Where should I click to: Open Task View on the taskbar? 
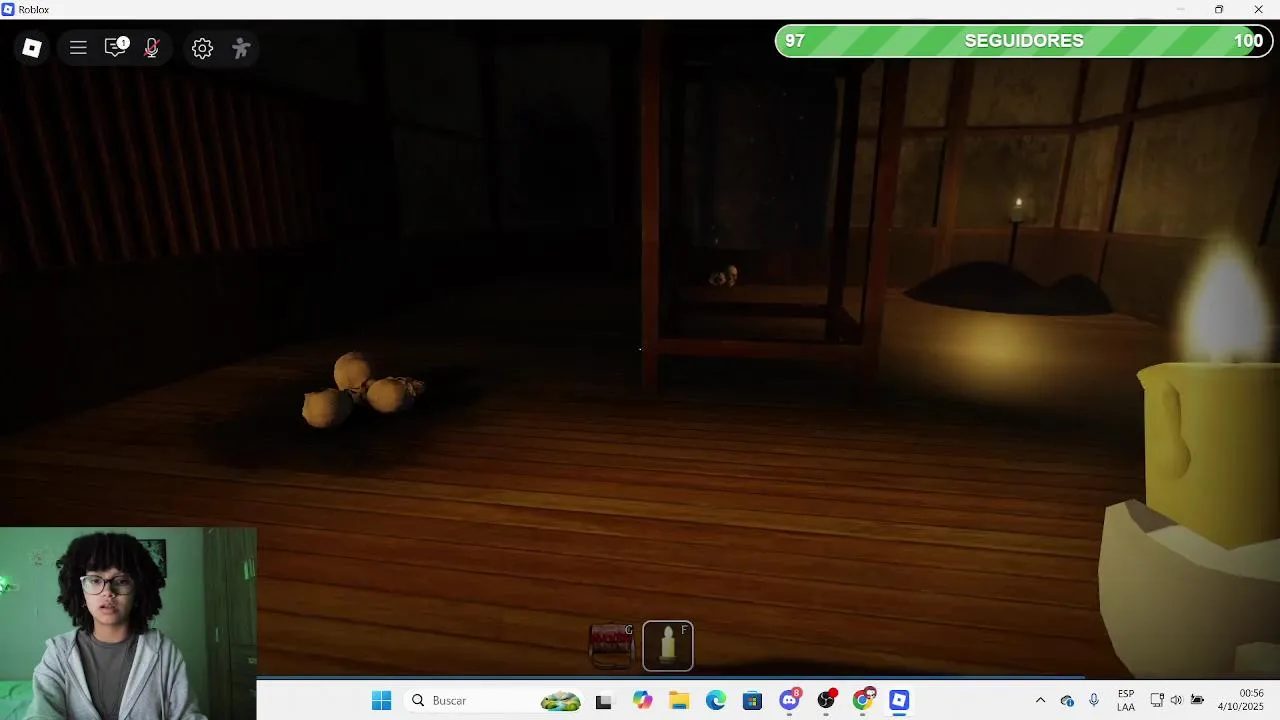point(603,701)
